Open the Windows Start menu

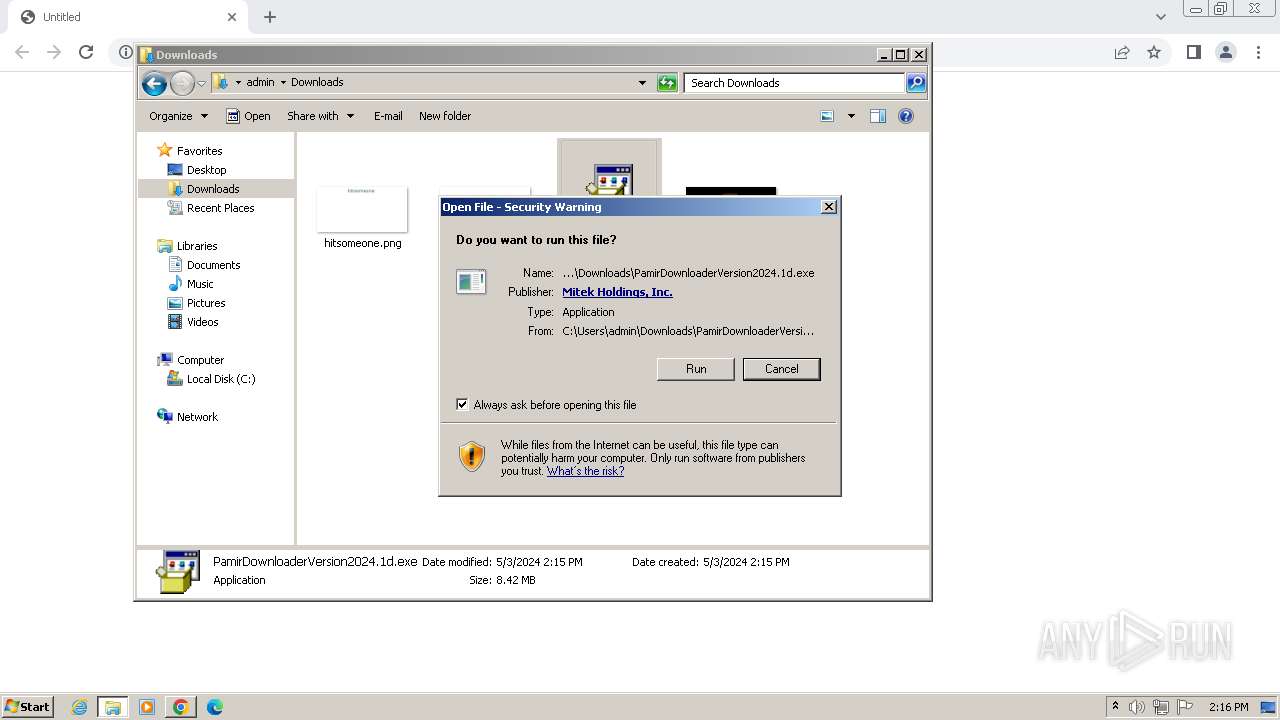(28, 707)
